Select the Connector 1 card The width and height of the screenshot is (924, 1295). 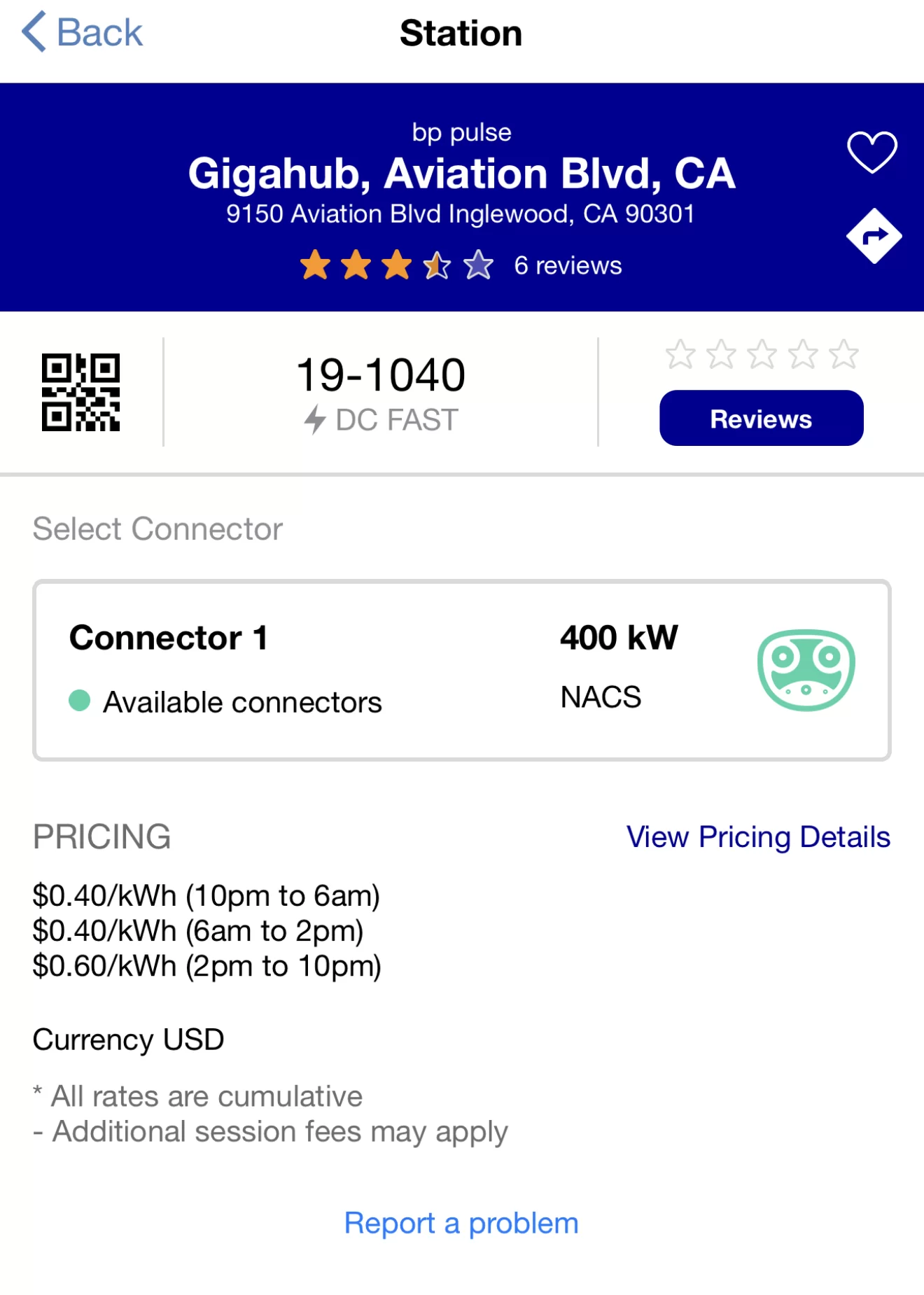coord(462,670)
